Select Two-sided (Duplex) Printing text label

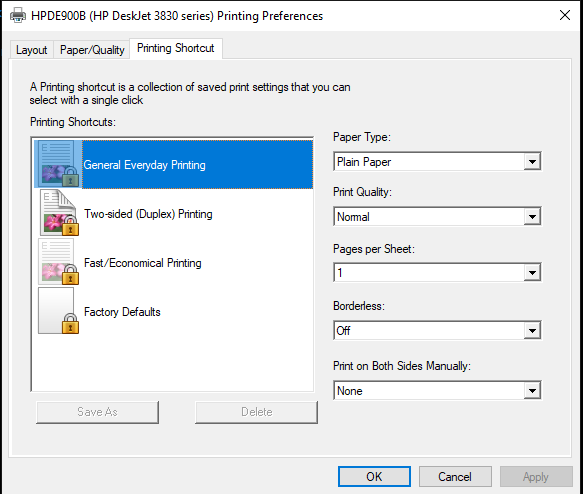(x=148, y=214)
